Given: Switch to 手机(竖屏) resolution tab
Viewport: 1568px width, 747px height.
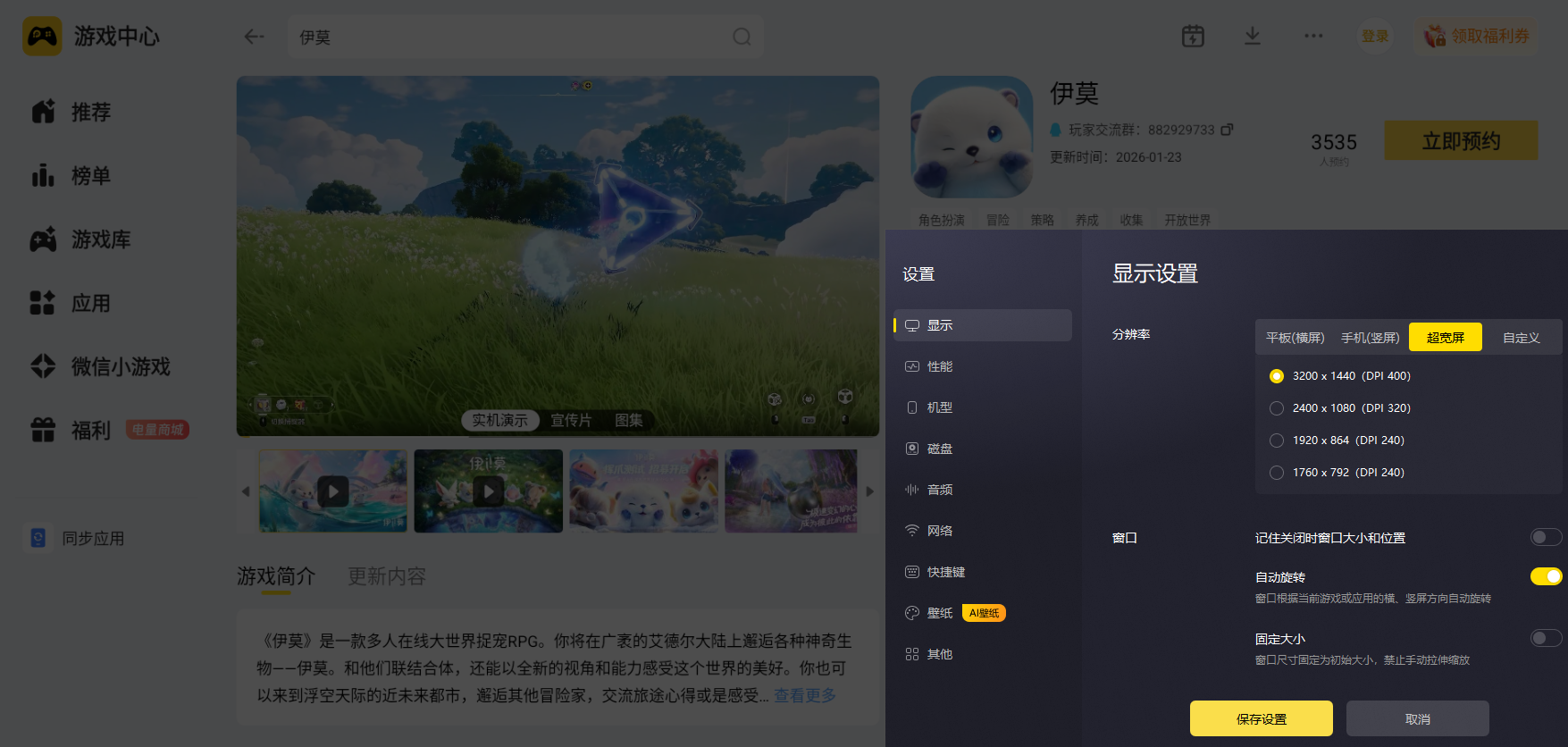Looking at the screenshot, I should click(x=1370, y=338).
